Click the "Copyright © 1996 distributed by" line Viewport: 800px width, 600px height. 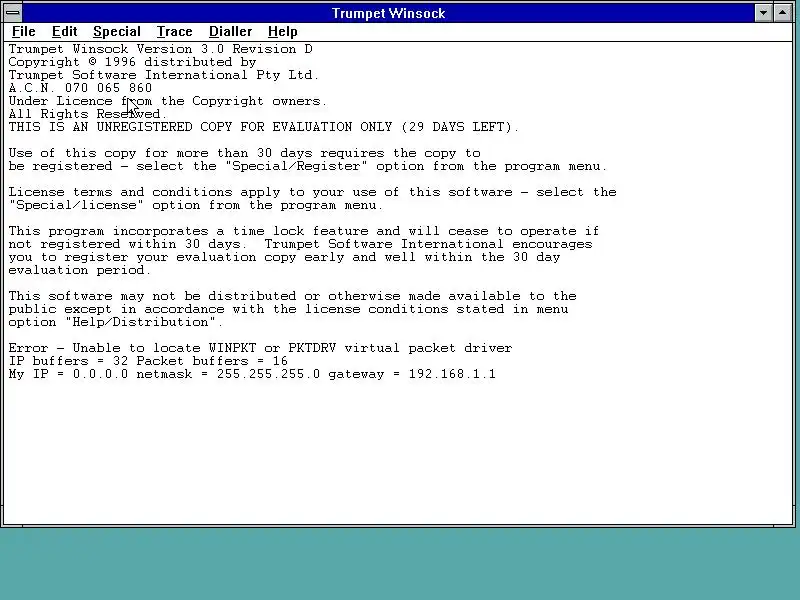pos(133,62)
